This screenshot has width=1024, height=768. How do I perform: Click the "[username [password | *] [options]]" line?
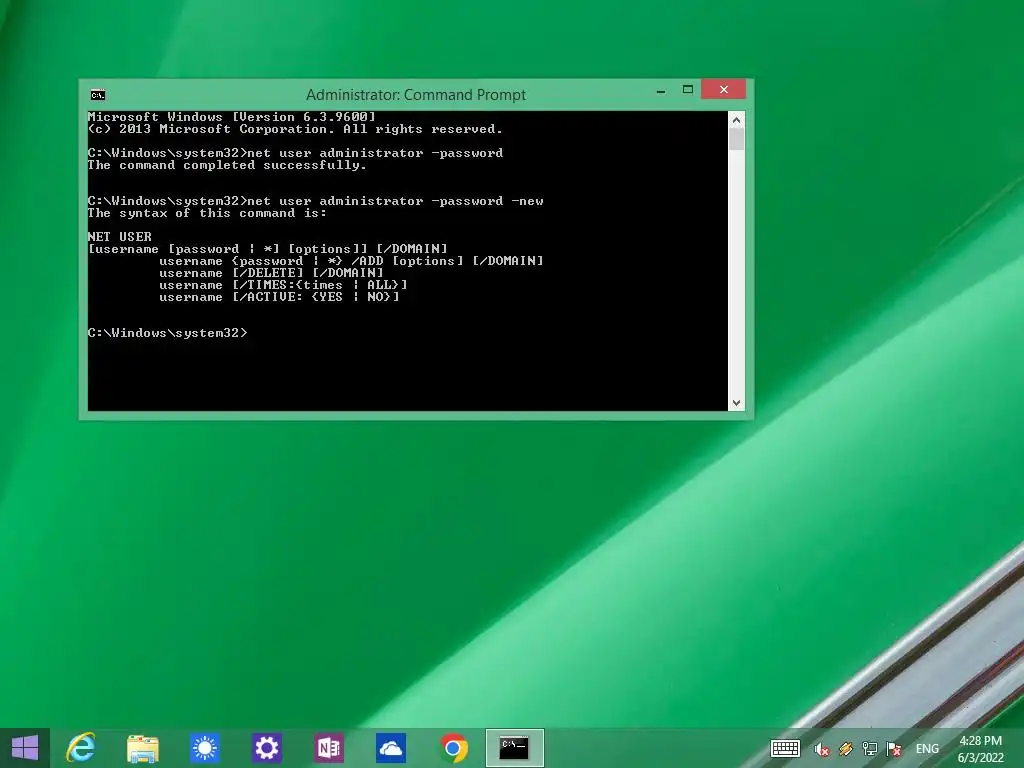click(x=268, y=249)
